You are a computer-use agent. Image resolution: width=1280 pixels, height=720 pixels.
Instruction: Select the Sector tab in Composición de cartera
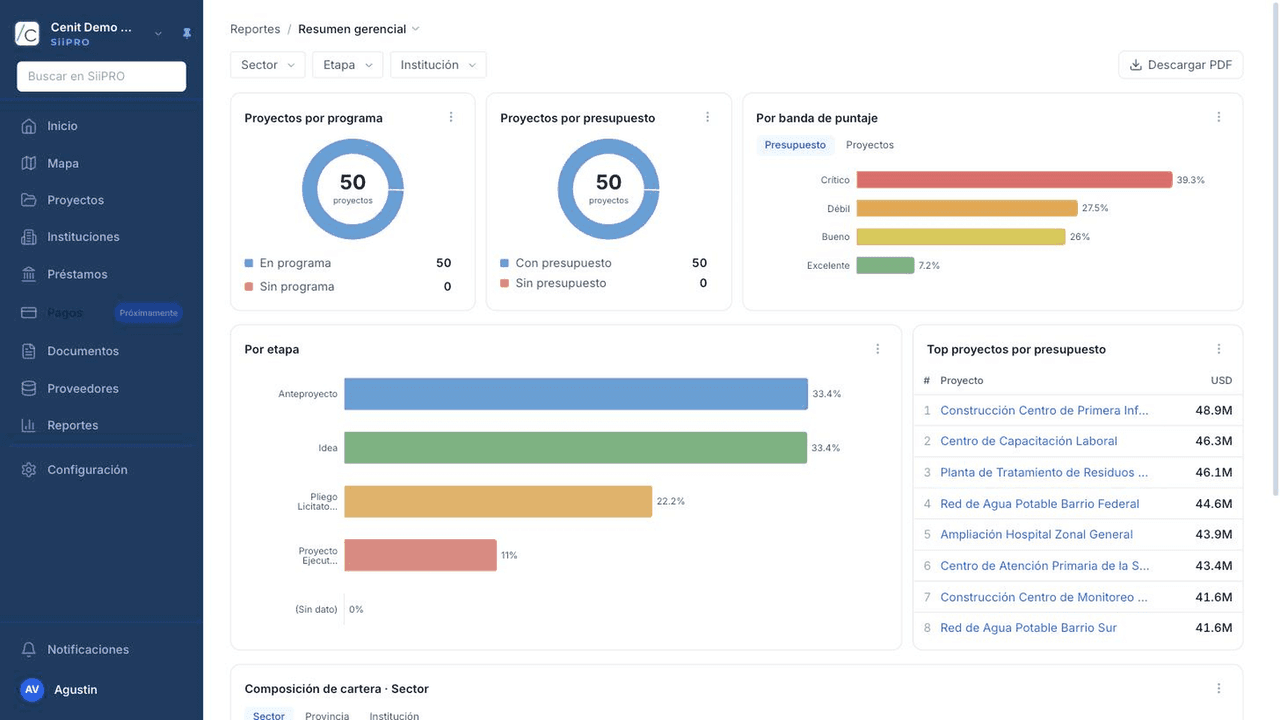coord(269,716)
